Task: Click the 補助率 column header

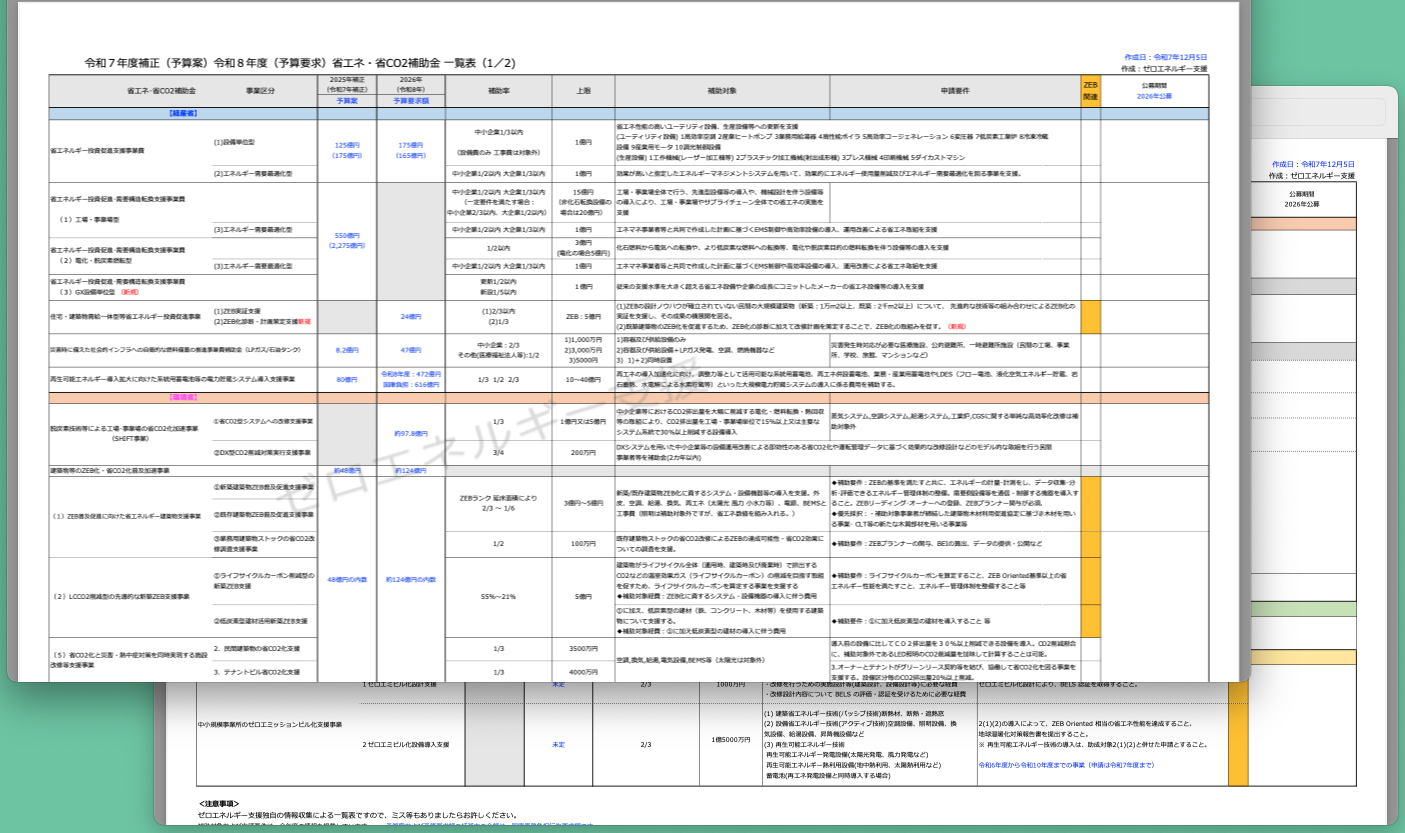Action: tap(498, 90)
